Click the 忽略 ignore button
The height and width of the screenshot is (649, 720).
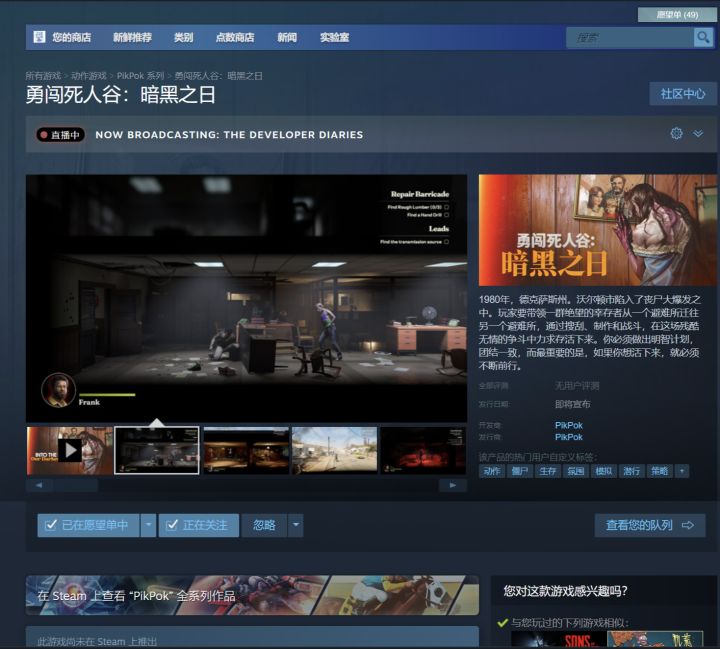pos(264,525)
